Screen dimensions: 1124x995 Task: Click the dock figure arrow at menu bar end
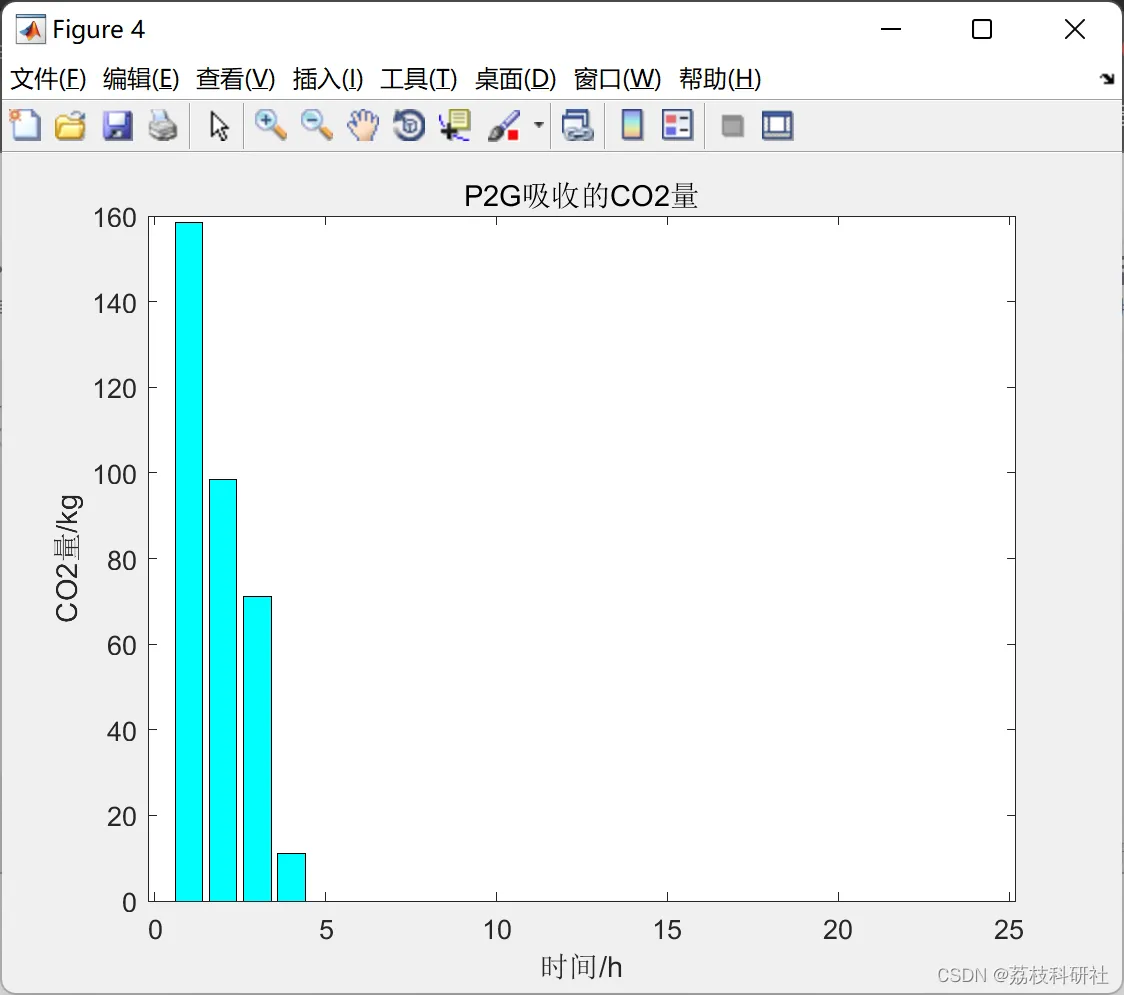[1108, 79]
